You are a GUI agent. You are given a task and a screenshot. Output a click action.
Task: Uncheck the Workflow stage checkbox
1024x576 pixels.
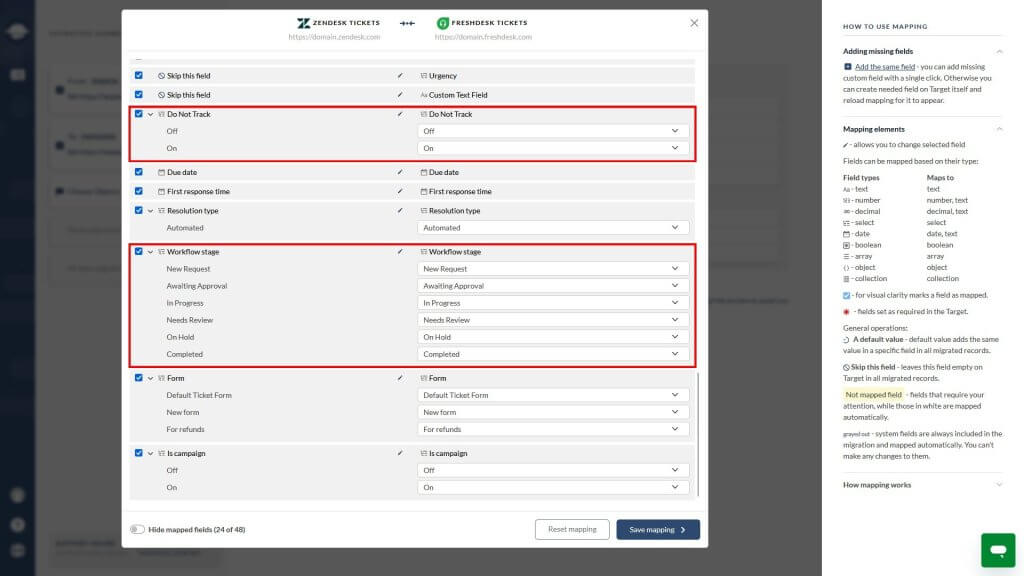[x=138, y=251]
